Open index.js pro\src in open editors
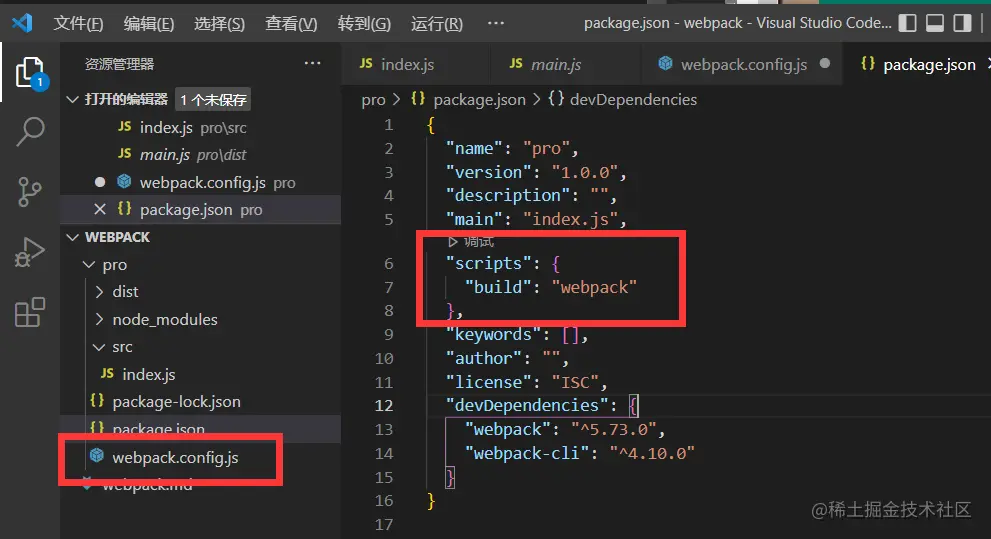The height and width of the screenshot is (539, 991). (200, 128)
